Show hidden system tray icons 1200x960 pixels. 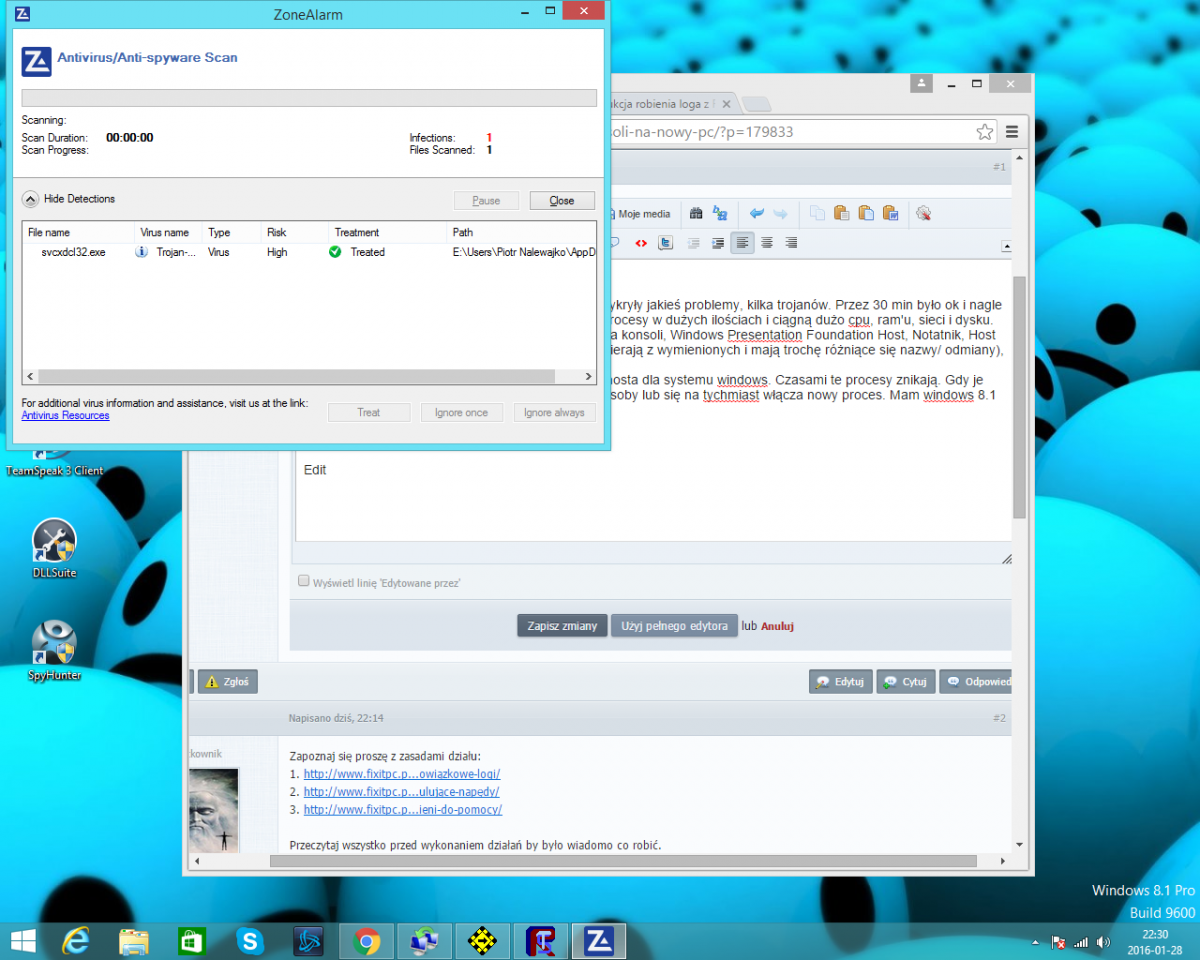[1036, 942]
